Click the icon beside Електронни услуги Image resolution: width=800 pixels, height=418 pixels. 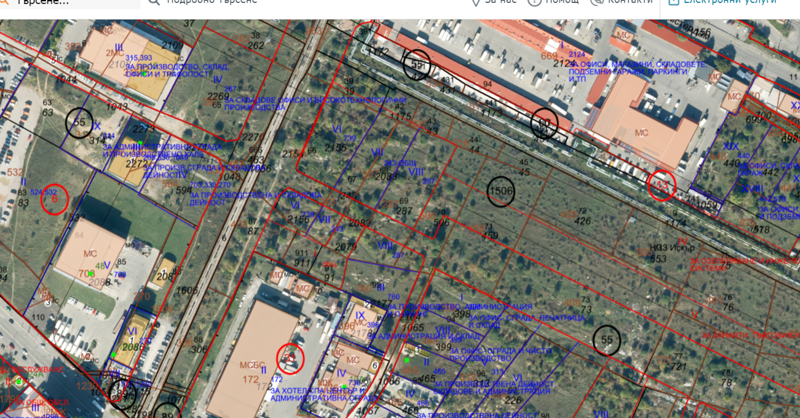pos(674,3)
